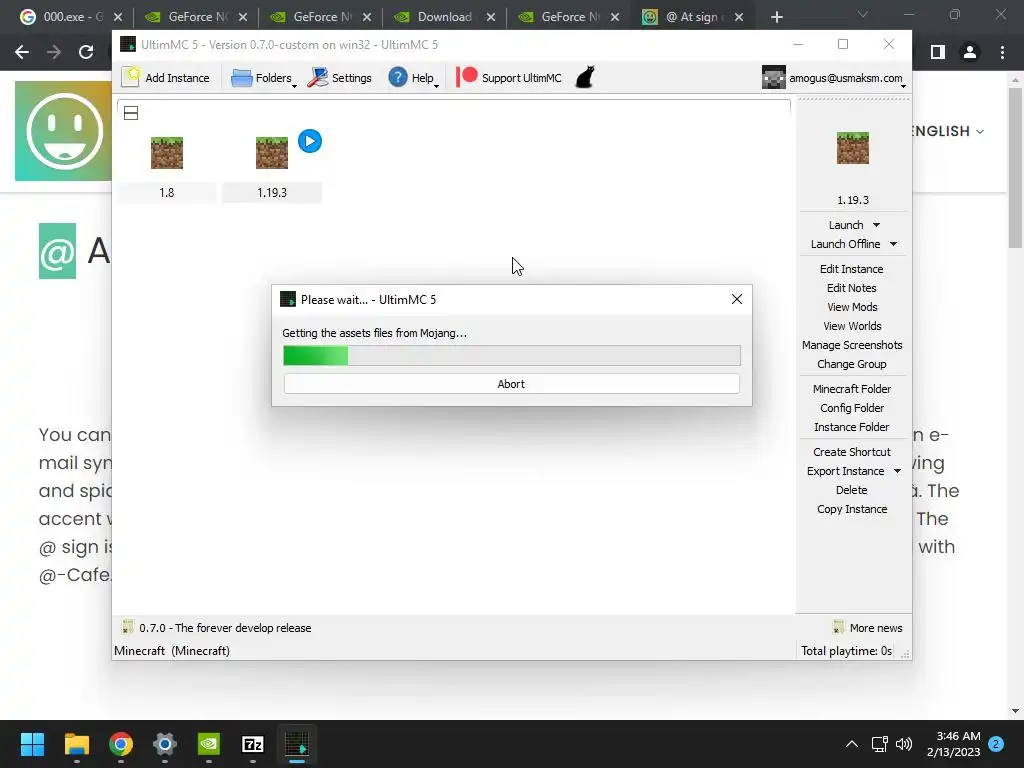Reload the Chrome page
Image resolution: width=1024 pixels, height=768 pixels.
pyautogui.click(x=86, y=52)
